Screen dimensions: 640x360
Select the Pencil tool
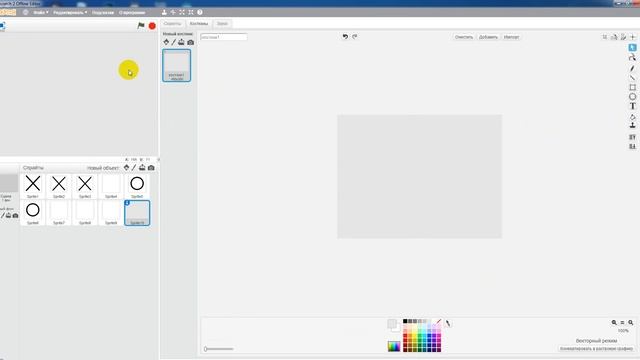click(x=632, y=68)
